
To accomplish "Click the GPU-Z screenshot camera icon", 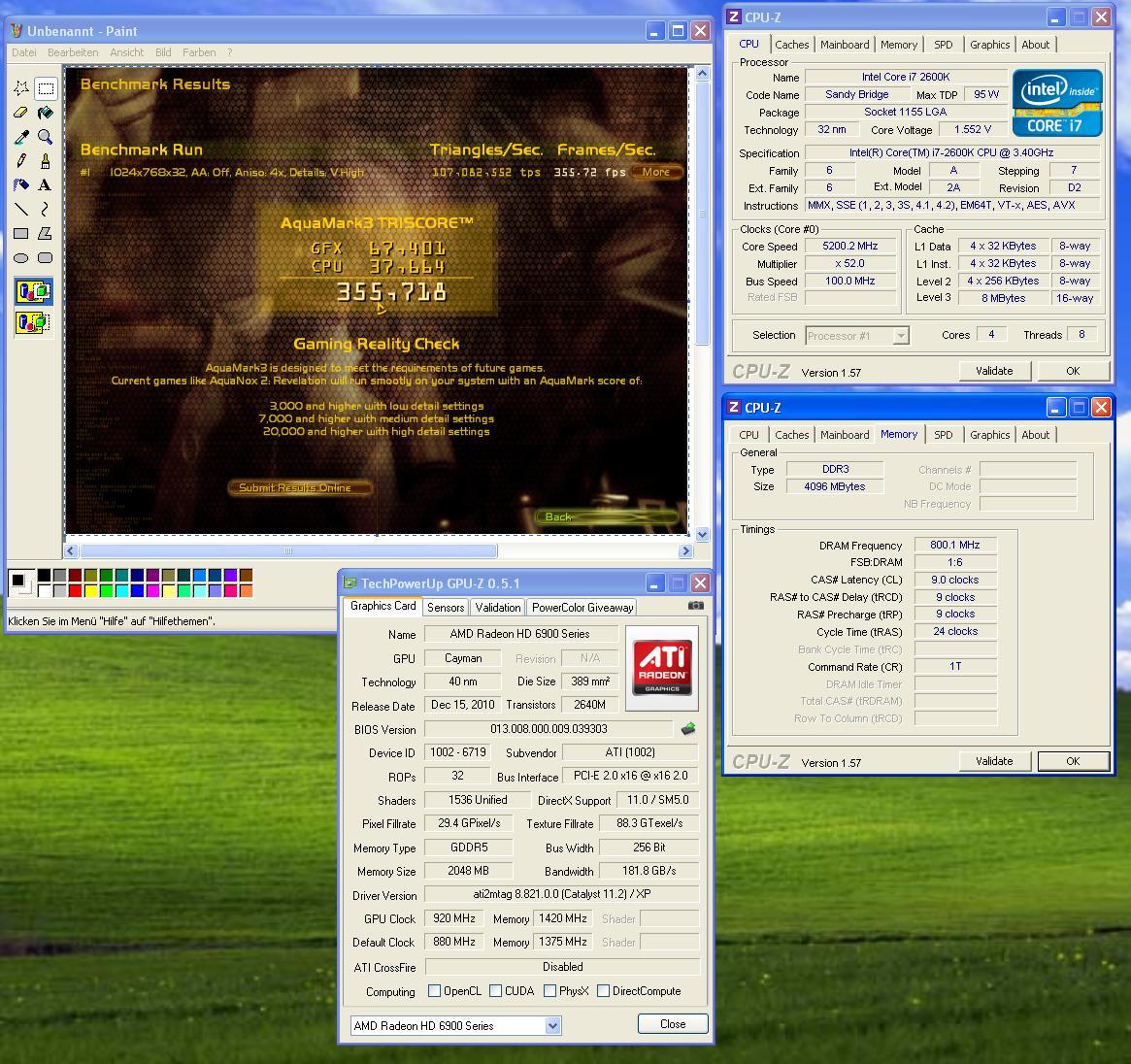I will (x=695, y=606).
